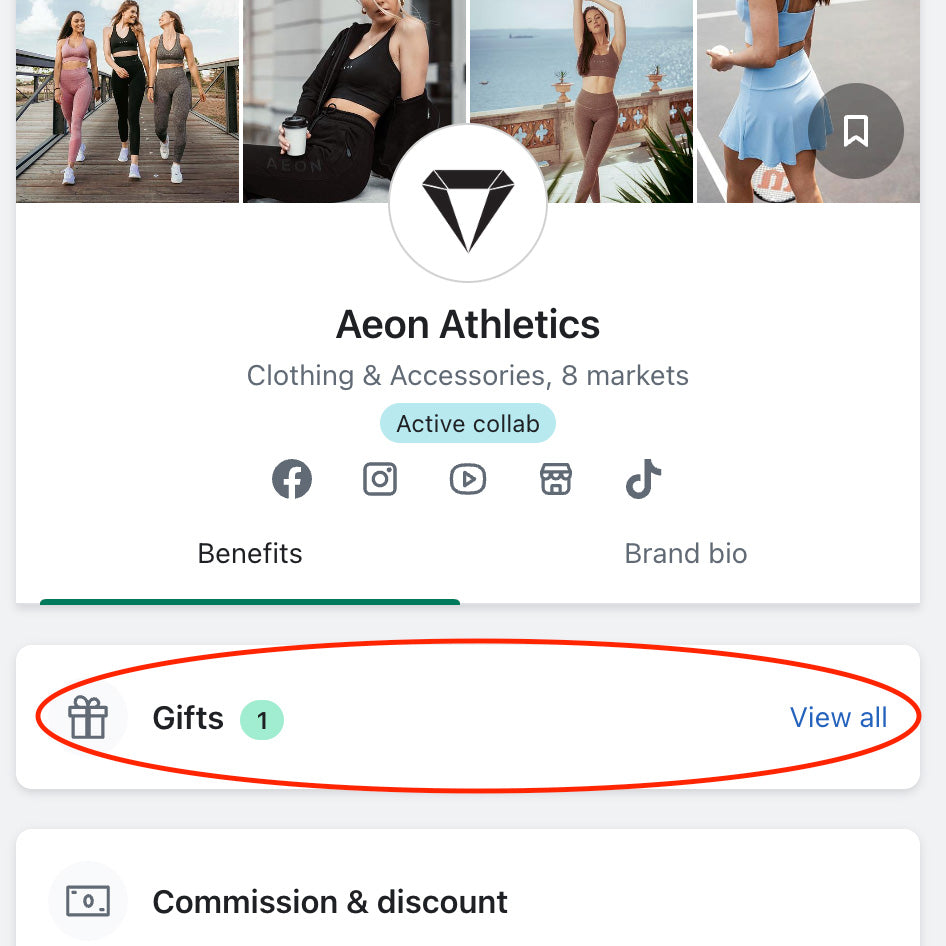Screen dimensions: 946x946
Task: Switch to the Benefits tab
Action: (250, 554)
